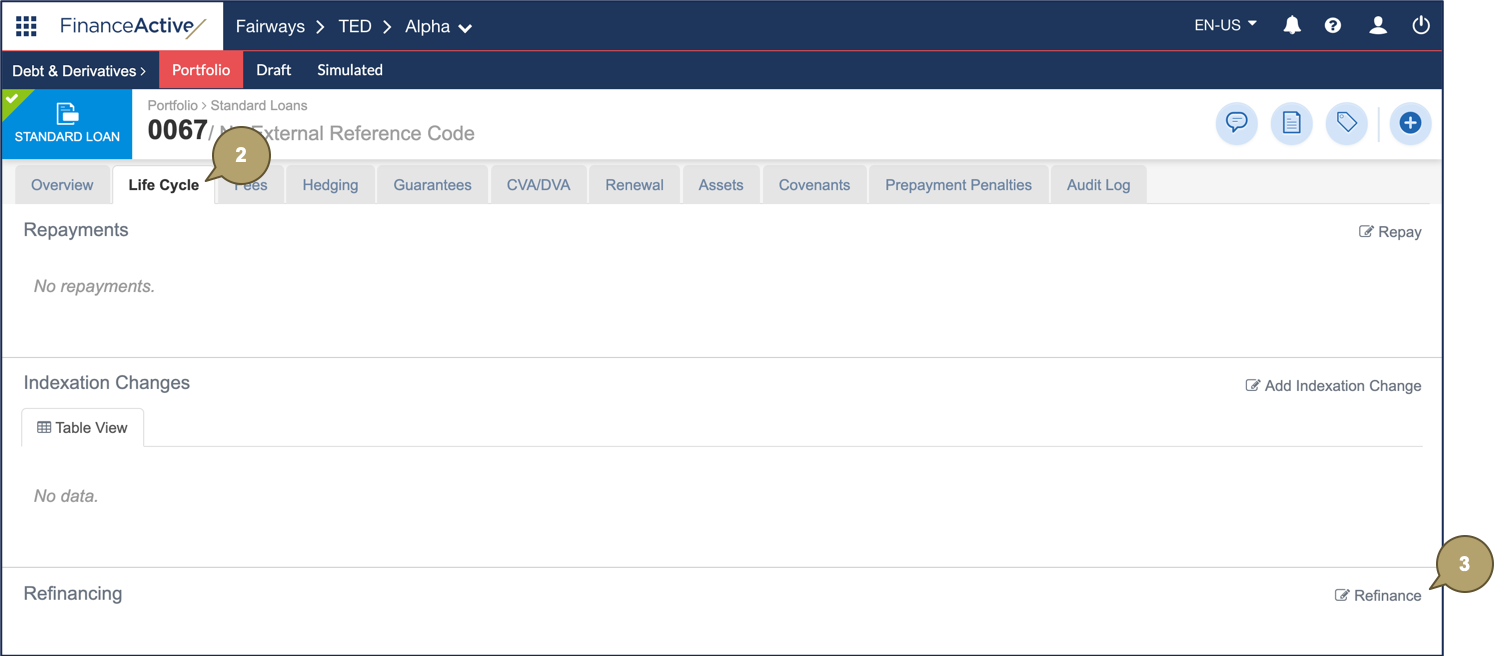Click the blue plus add button

pos(1410,123)
